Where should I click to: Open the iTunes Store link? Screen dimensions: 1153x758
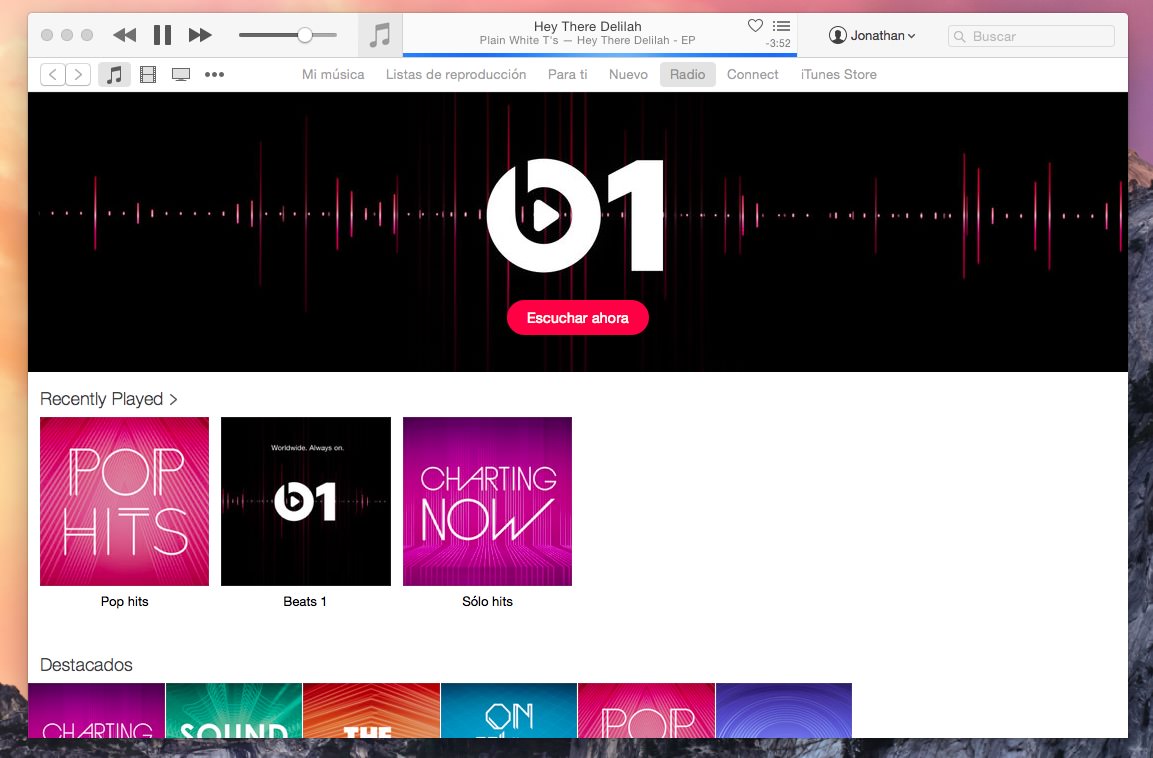coord(838,74)
